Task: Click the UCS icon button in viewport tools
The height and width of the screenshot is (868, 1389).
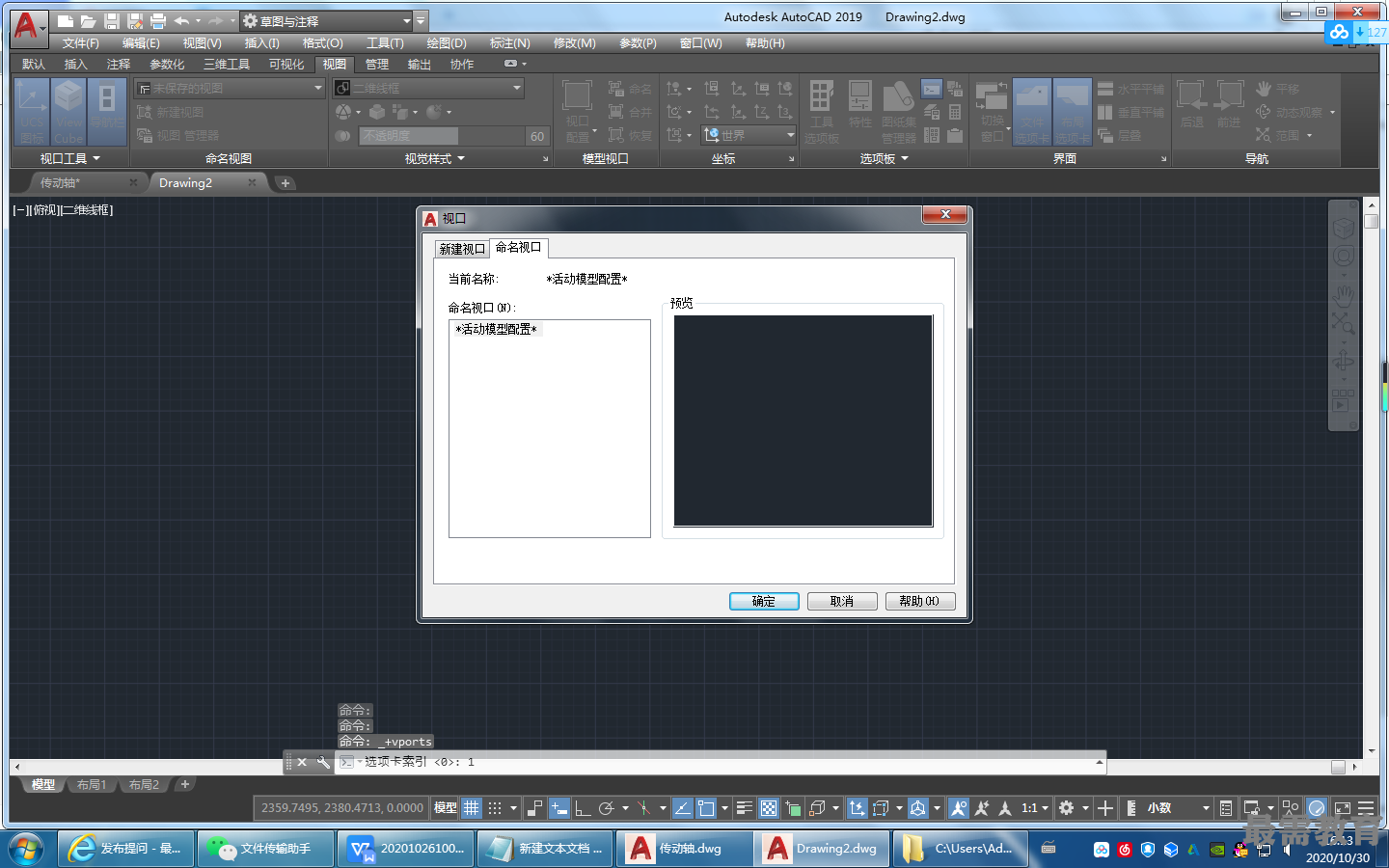Action: point(31,112)
